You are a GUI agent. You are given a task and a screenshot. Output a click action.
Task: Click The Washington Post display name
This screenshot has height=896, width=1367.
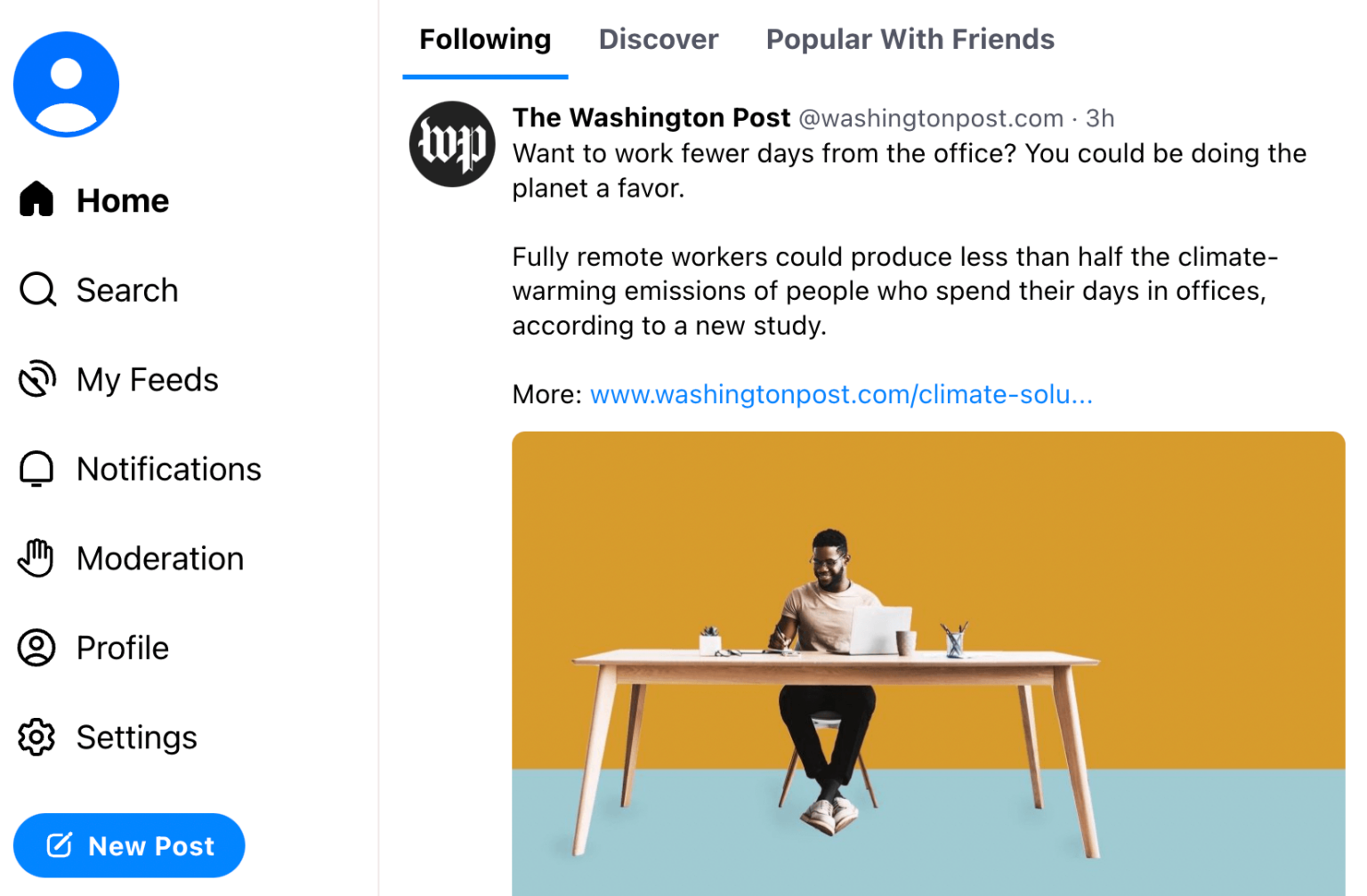tap(651, 117)
